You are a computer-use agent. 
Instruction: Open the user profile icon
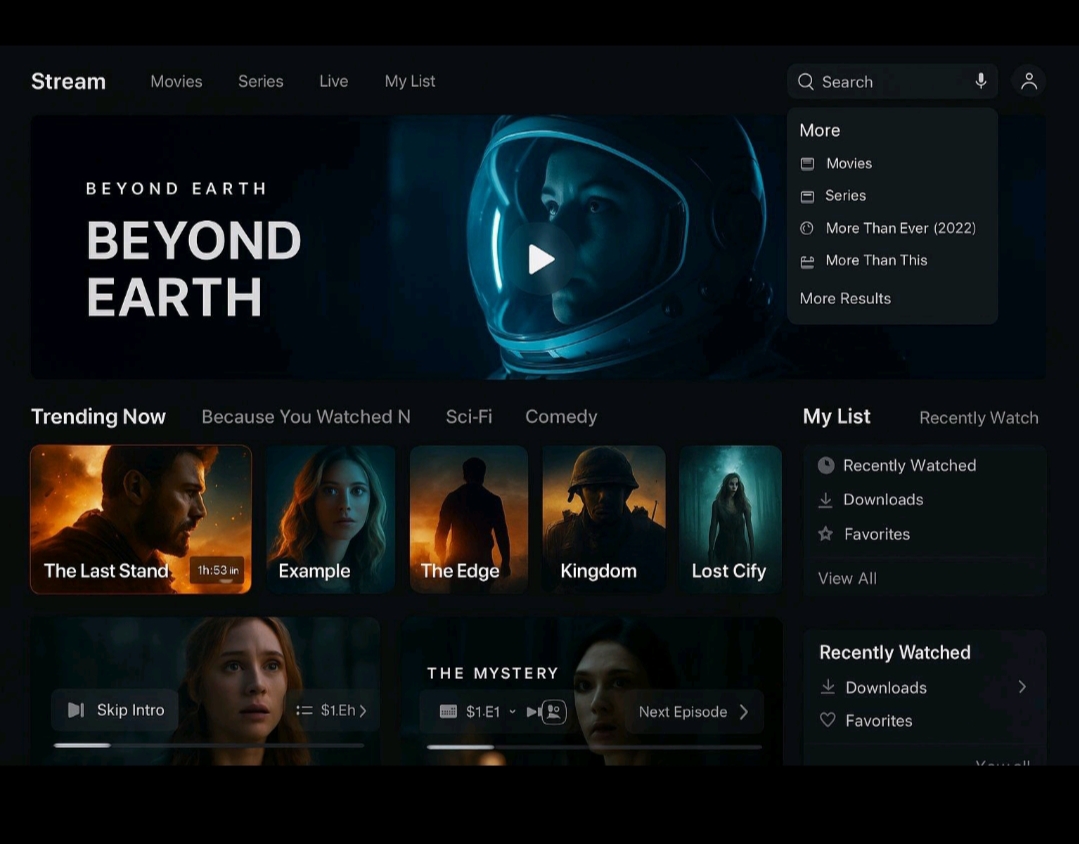(1028, 82)
